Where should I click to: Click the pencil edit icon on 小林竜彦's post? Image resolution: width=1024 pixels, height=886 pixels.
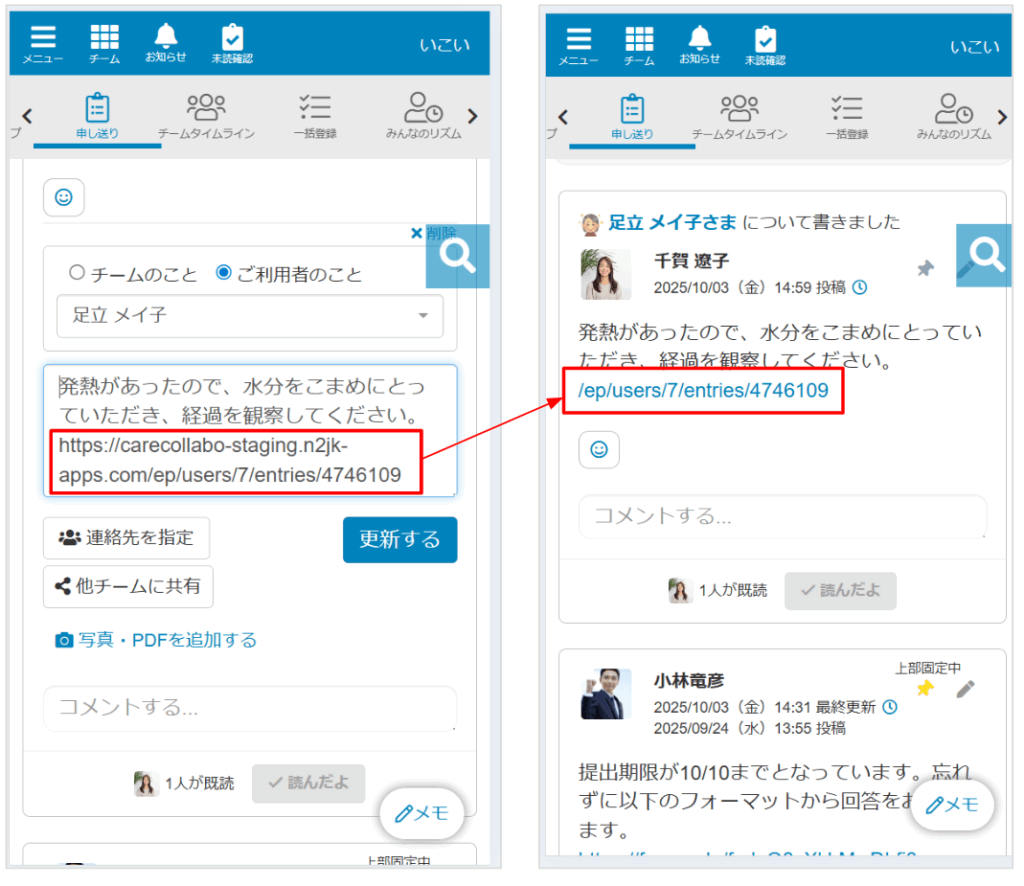pyautogui.click(x=965, y=689)
